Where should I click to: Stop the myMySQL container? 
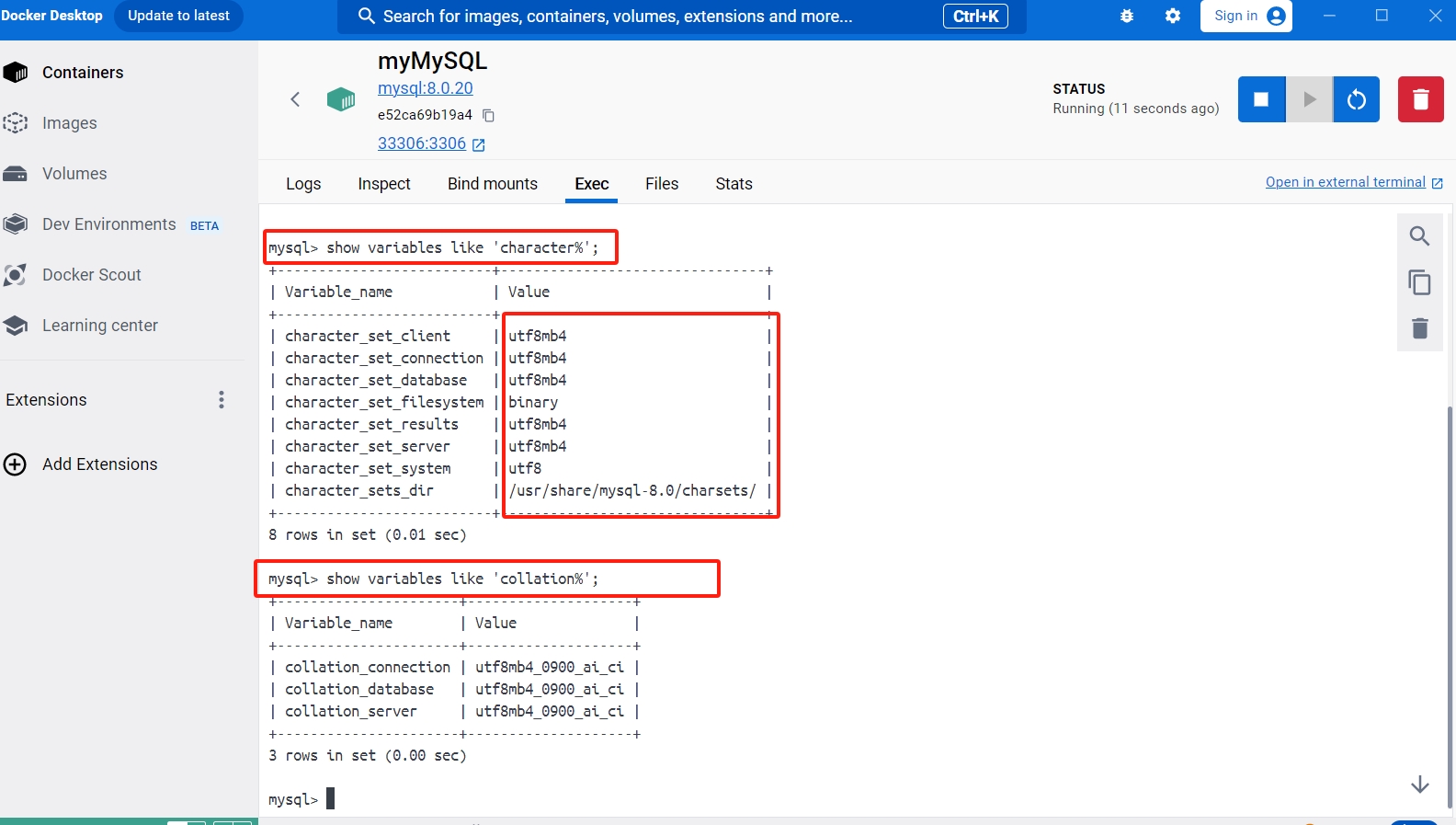pos(1261,99)
